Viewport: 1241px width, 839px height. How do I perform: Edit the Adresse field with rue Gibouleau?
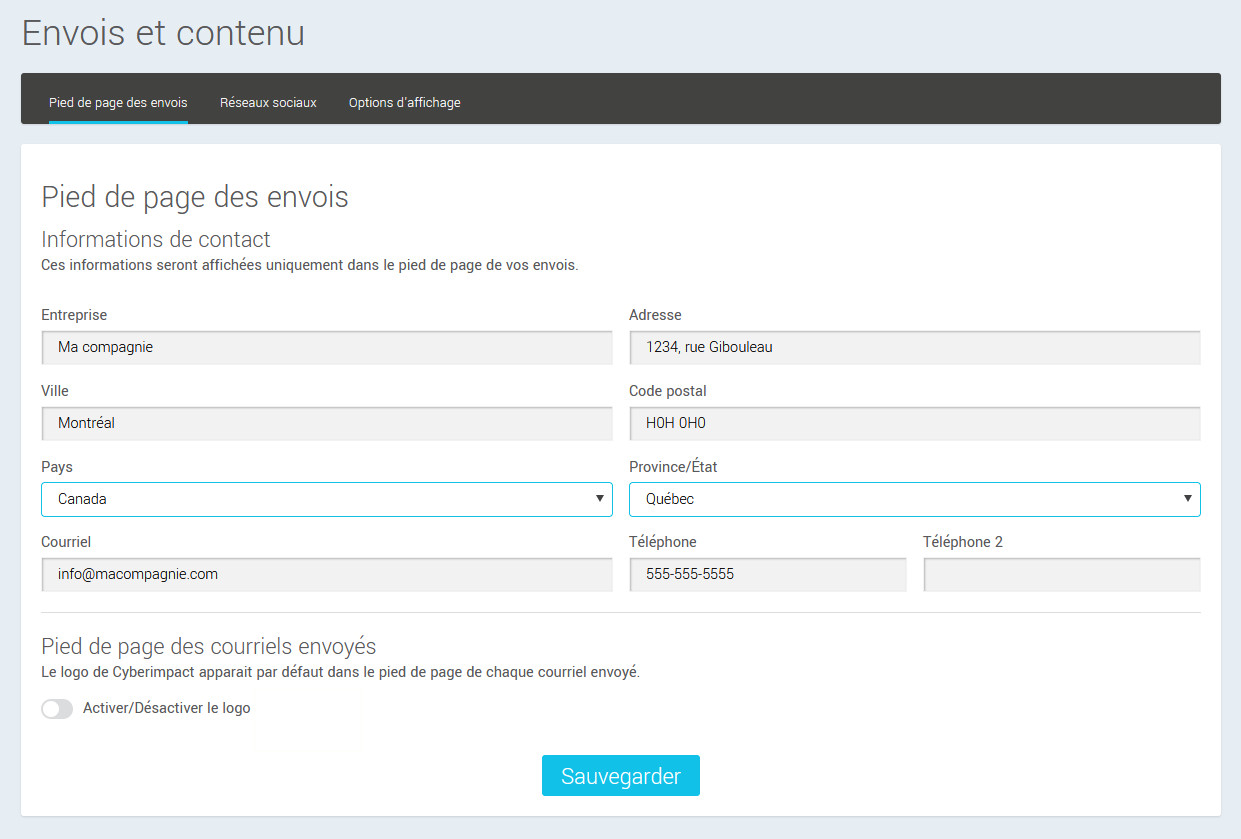[x=914, y=347]
